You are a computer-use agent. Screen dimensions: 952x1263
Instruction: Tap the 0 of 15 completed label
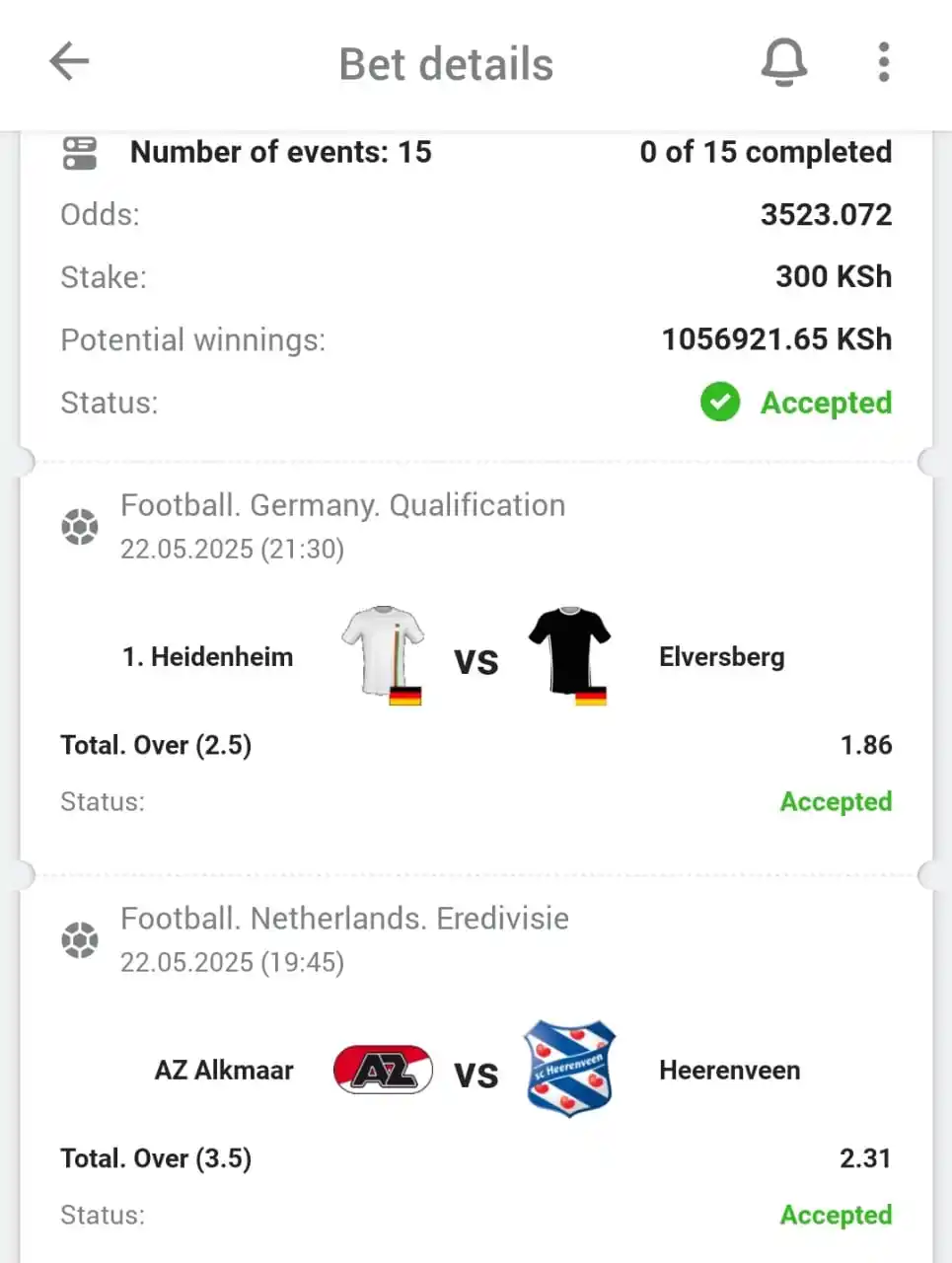tap(766, 152)
